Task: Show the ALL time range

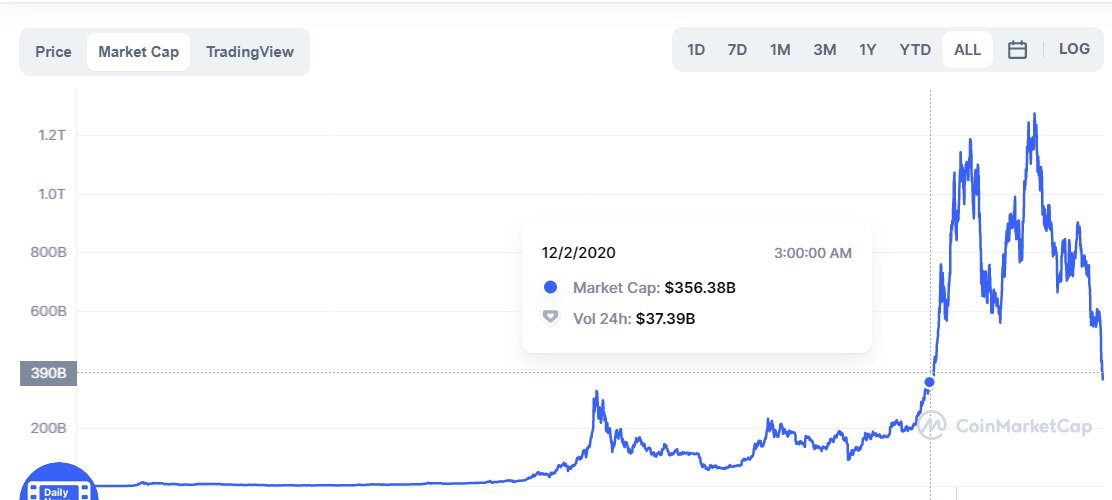Action: tap(967, 50)
